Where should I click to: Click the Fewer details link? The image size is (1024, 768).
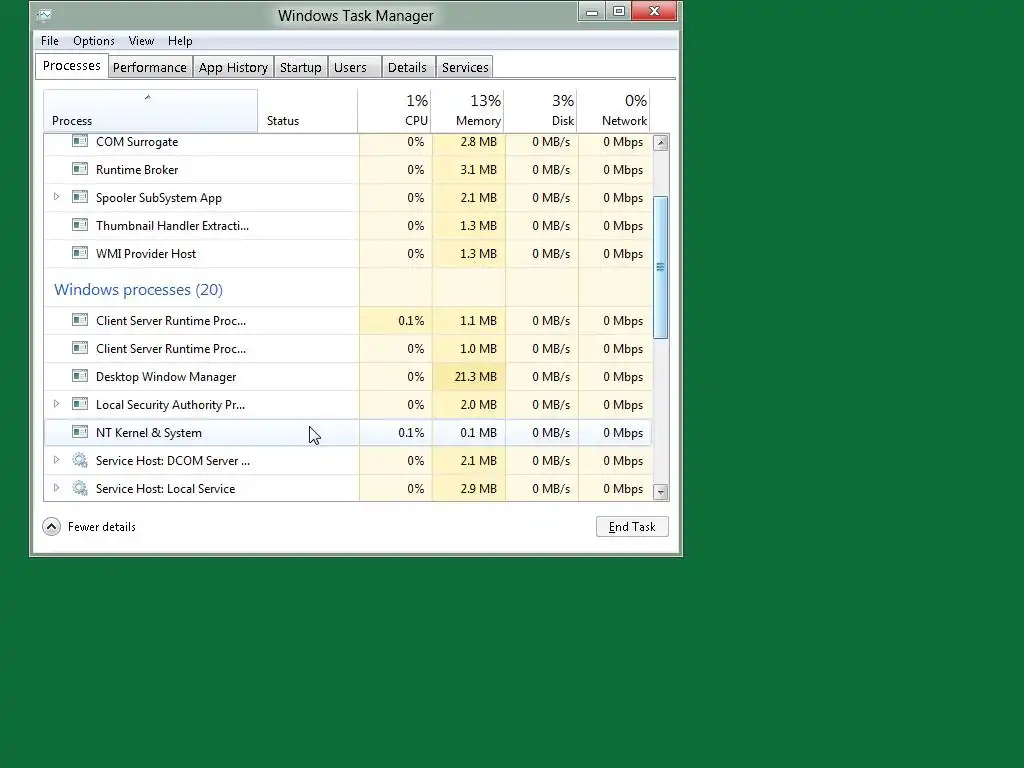tap(102, 527)
